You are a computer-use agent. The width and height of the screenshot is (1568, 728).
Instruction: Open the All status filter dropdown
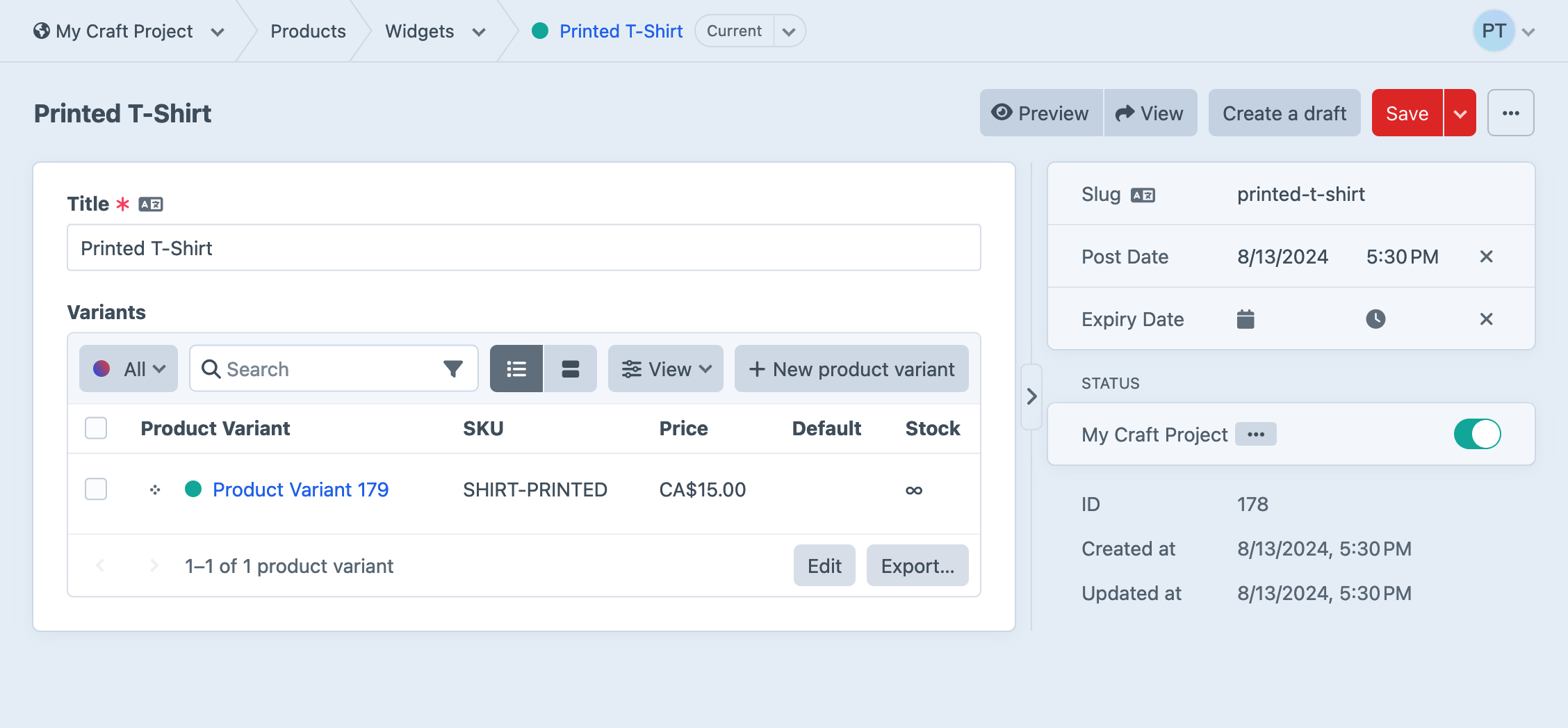pos(129,369)
